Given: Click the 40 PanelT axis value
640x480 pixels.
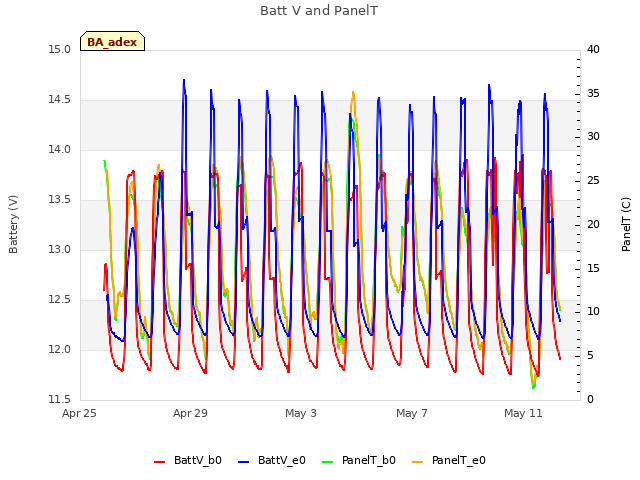Looking at the screenshot, I should pos(593,50).
